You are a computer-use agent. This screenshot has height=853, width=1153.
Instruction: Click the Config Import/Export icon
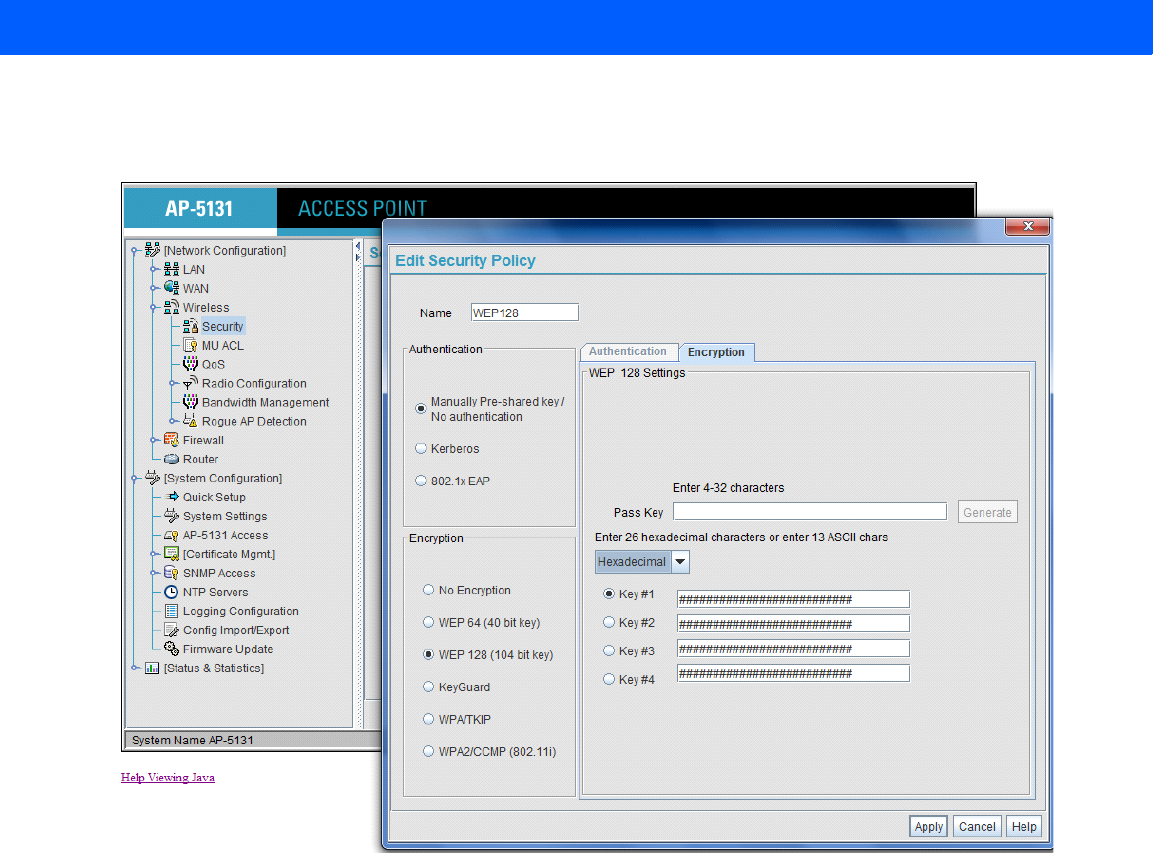171,629
